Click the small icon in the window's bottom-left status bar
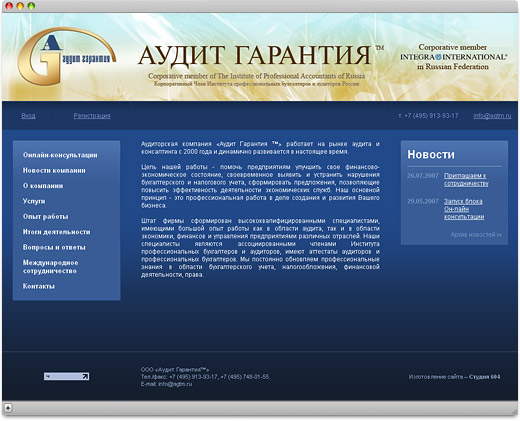Image resolution: width=520 pixels, height=421 pixels. point(7,407)
